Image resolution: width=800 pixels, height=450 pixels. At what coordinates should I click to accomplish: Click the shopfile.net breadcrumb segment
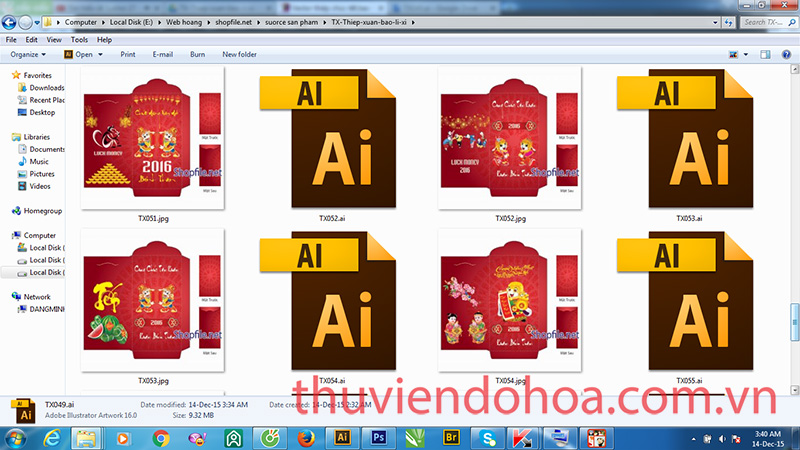click(233, 22)
